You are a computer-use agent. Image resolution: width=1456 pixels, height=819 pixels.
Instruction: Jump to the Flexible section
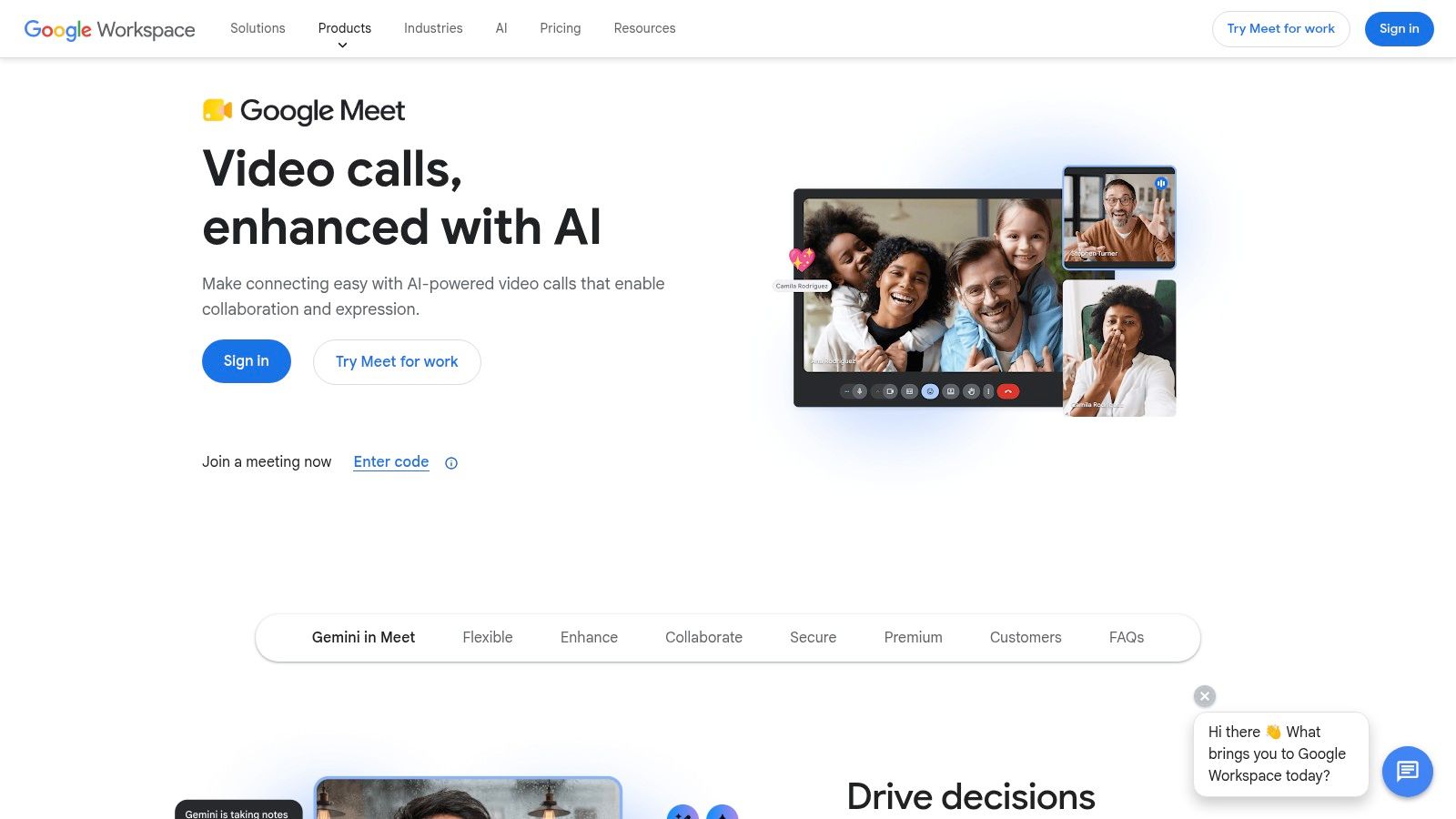pos(488,638)
